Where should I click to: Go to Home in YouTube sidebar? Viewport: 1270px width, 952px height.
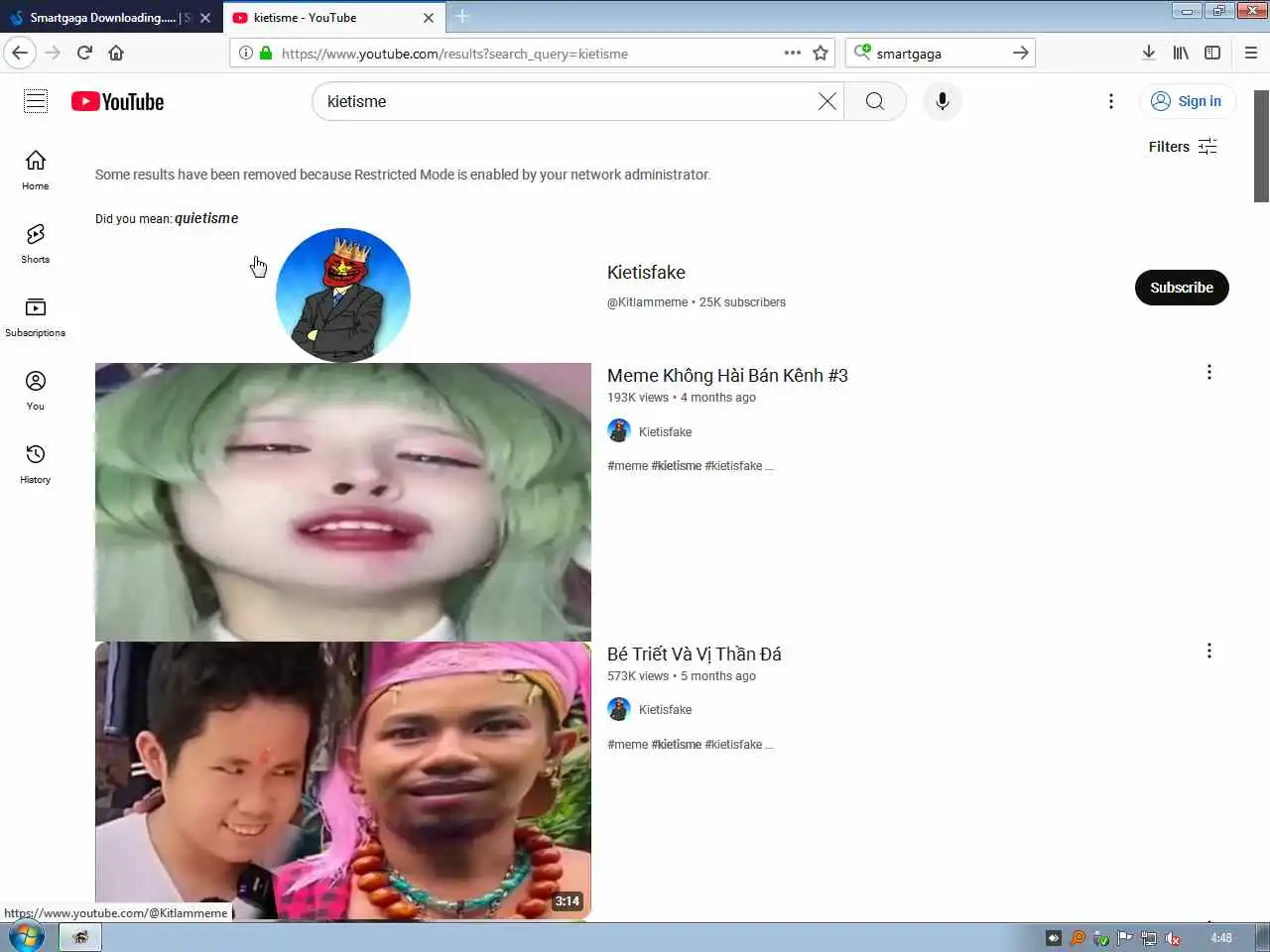click(36, 170)
